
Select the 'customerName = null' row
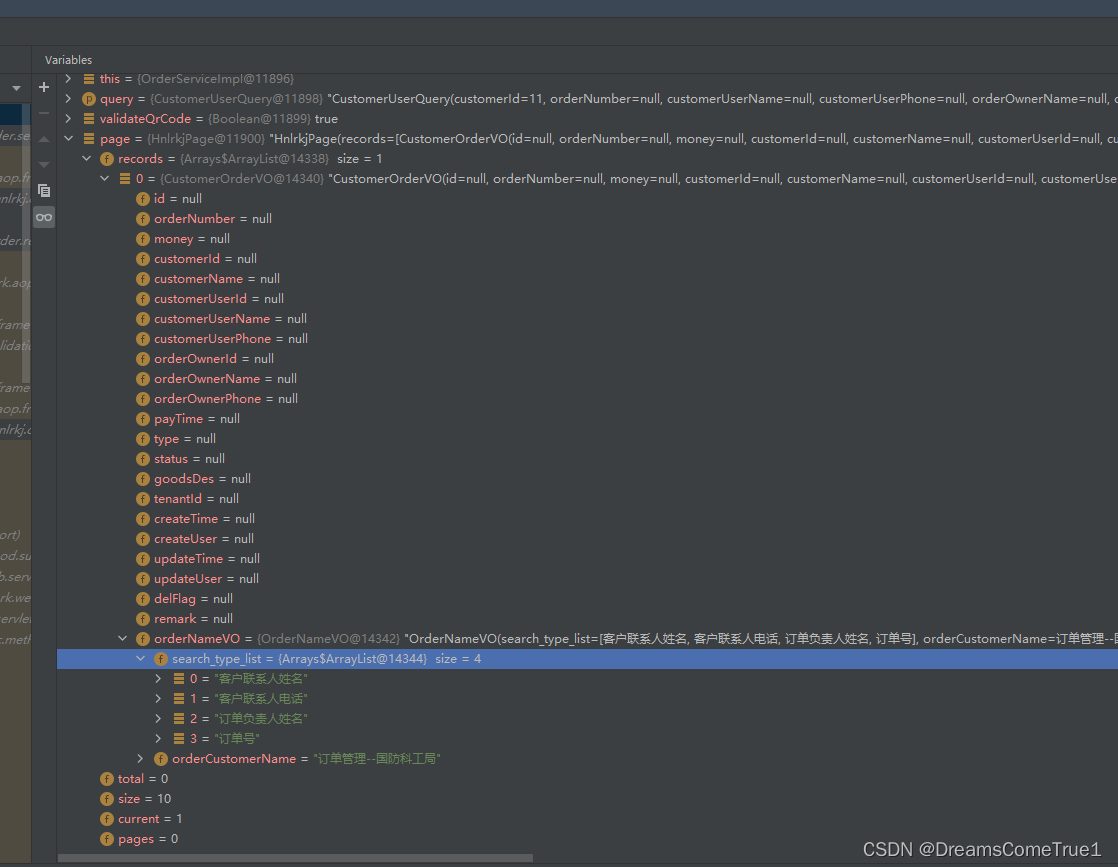(x=588, y=279)
